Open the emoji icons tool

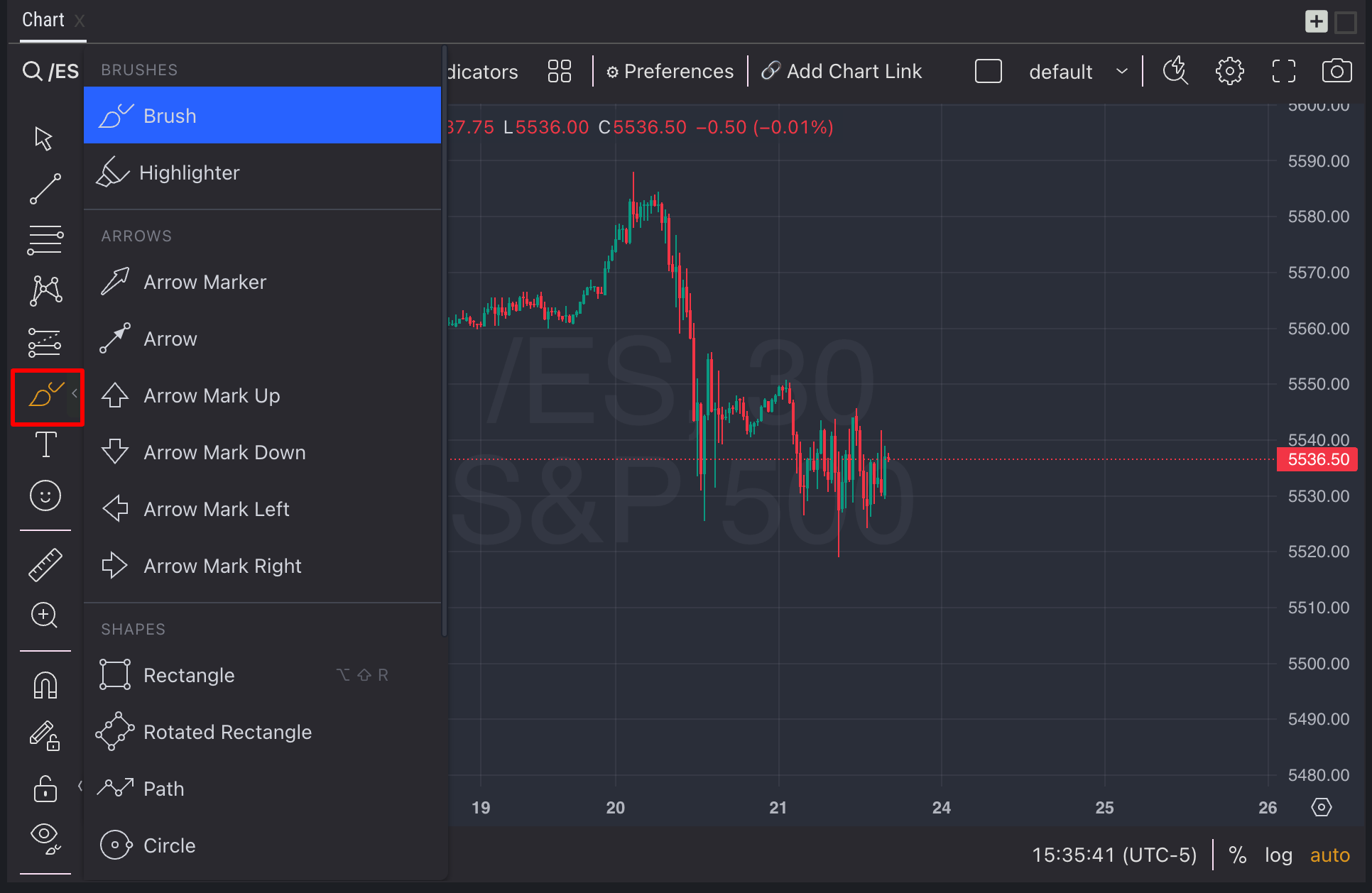tap(45, 495)
